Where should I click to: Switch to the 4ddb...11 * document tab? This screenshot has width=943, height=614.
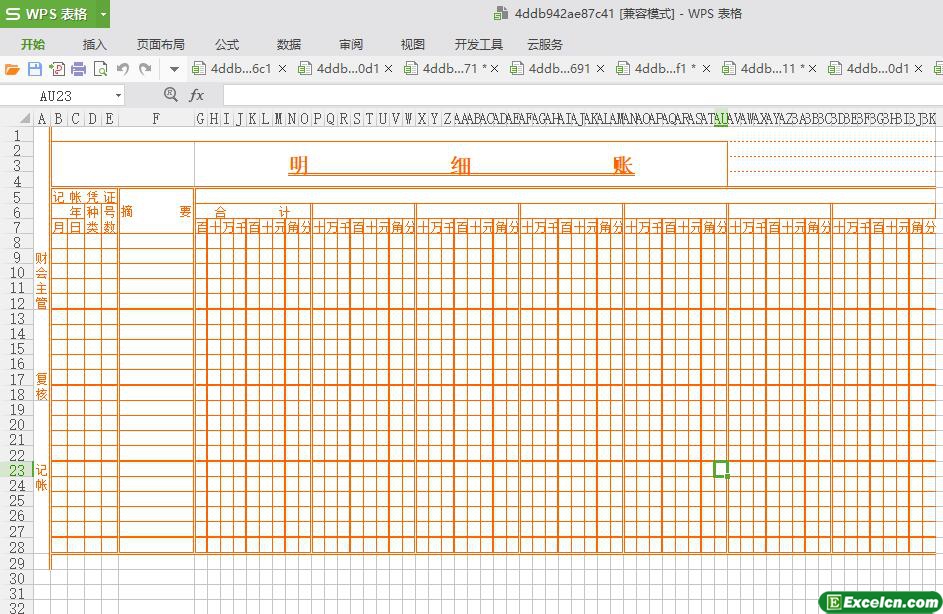coord(769,69)
